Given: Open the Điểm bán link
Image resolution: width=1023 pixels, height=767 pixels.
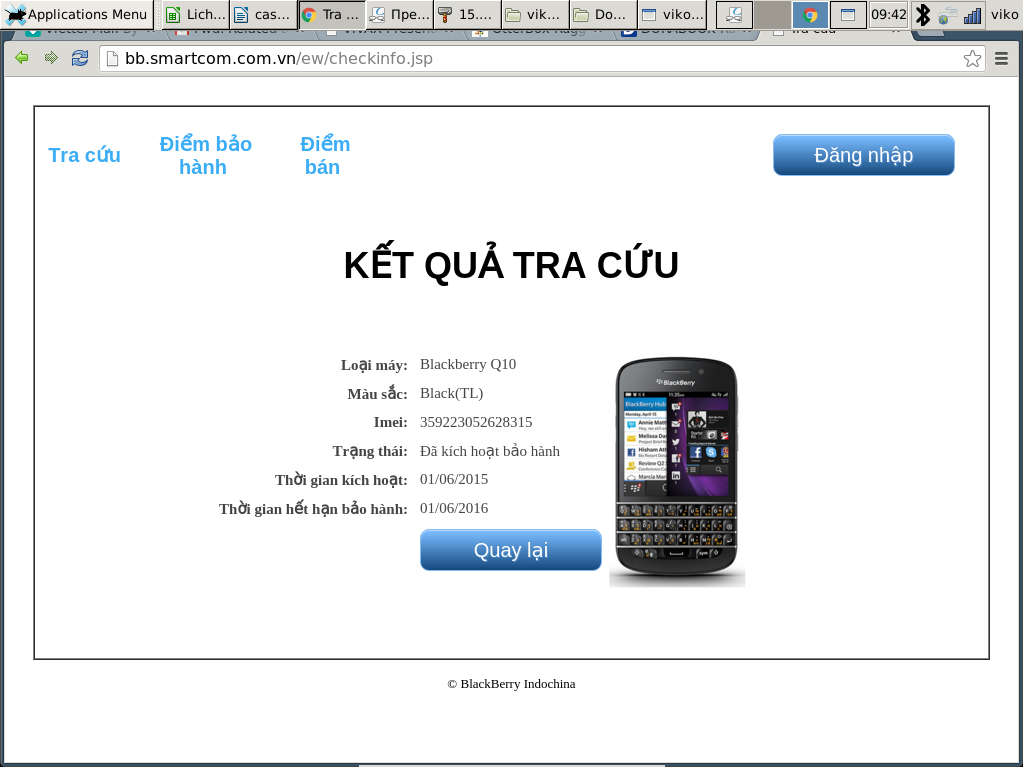Looking at the screenshot, I should click(324, 155).
